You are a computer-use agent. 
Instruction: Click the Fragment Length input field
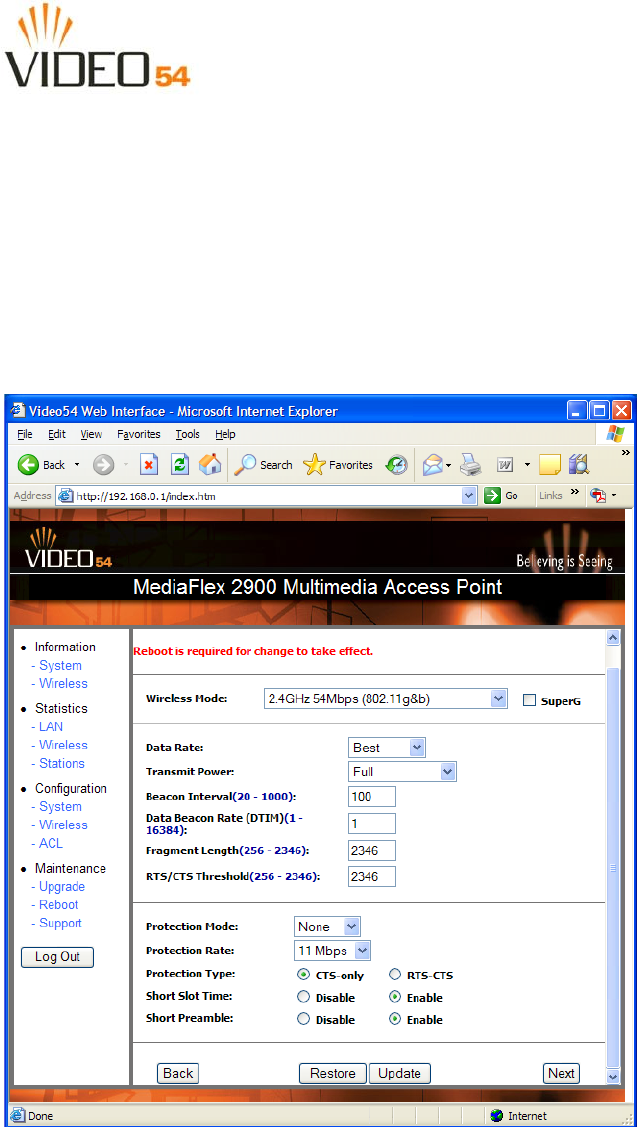(x=372, y=851)
